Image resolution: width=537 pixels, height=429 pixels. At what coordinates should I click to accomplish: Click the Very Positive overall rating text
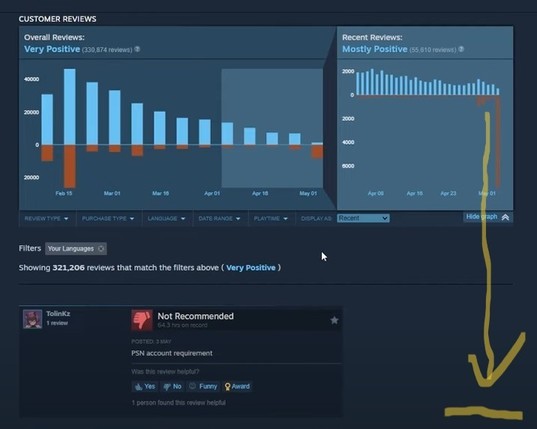52,49
